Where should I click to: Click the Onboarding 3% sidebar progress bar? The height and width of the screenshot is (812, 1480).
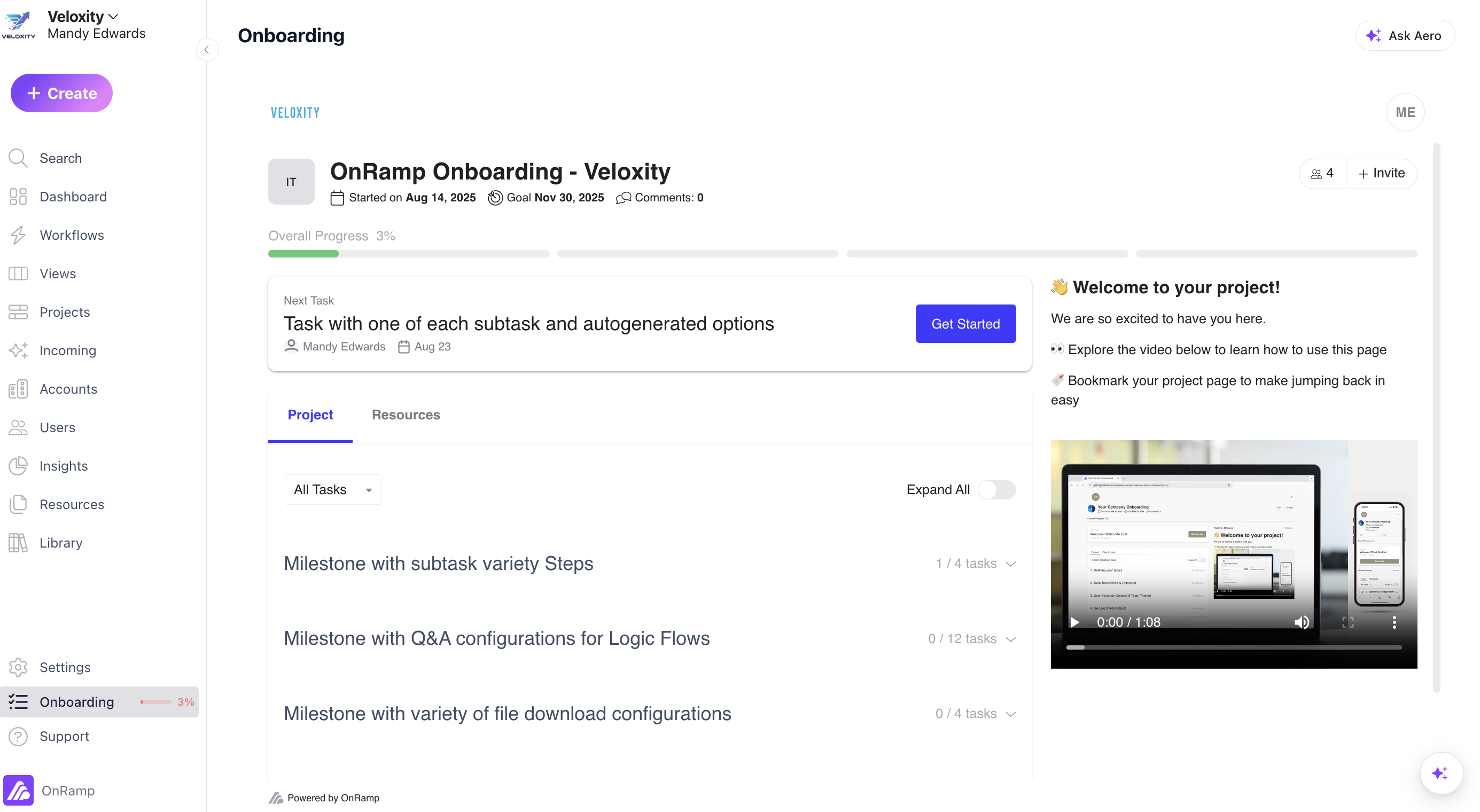(155, 702)
